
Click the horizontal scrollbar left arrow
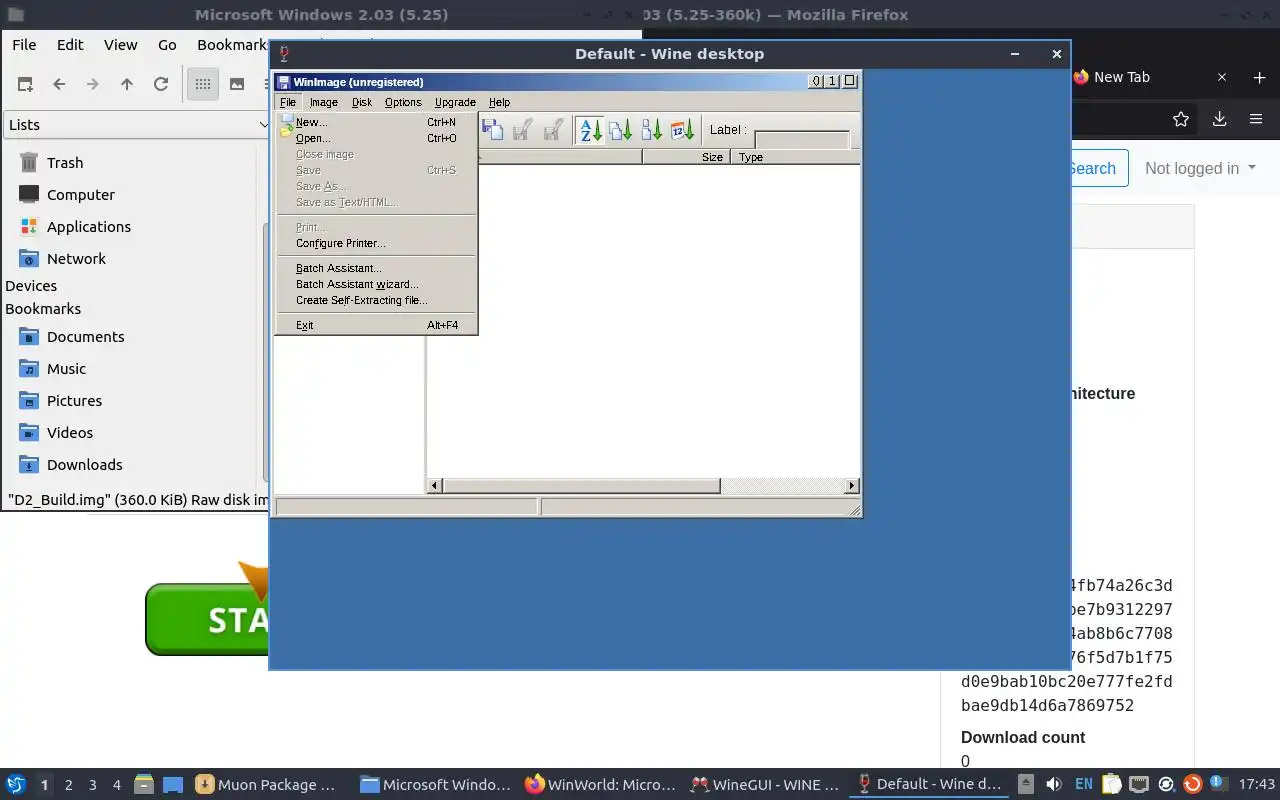tap(435, 486)
